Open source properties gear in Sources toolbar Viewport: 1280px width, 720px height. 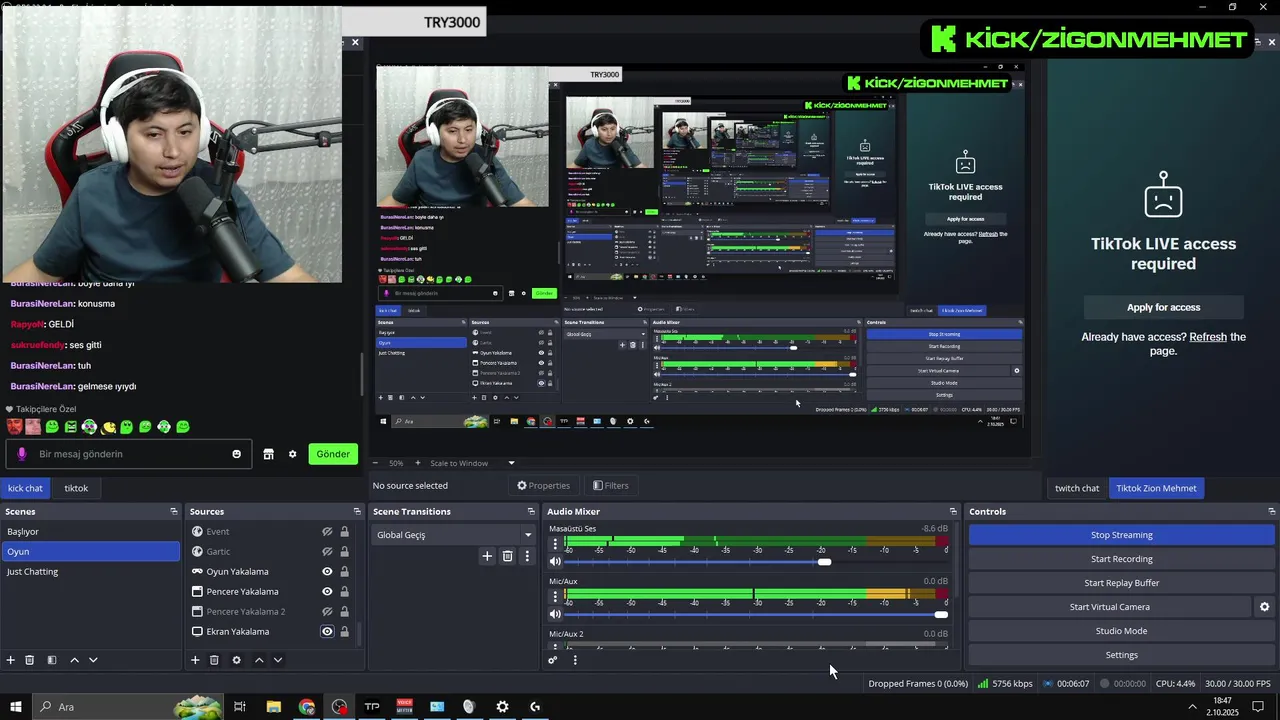coord(236,660)
